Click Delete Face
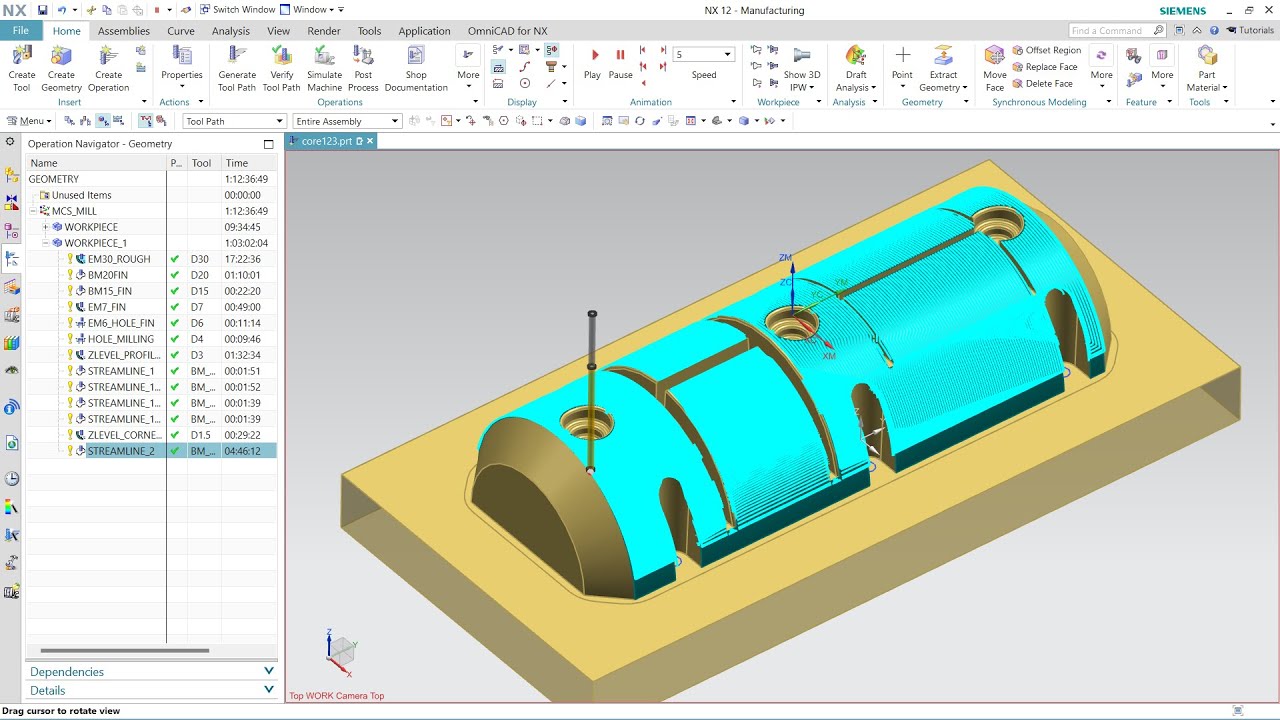 point(1042,84)
